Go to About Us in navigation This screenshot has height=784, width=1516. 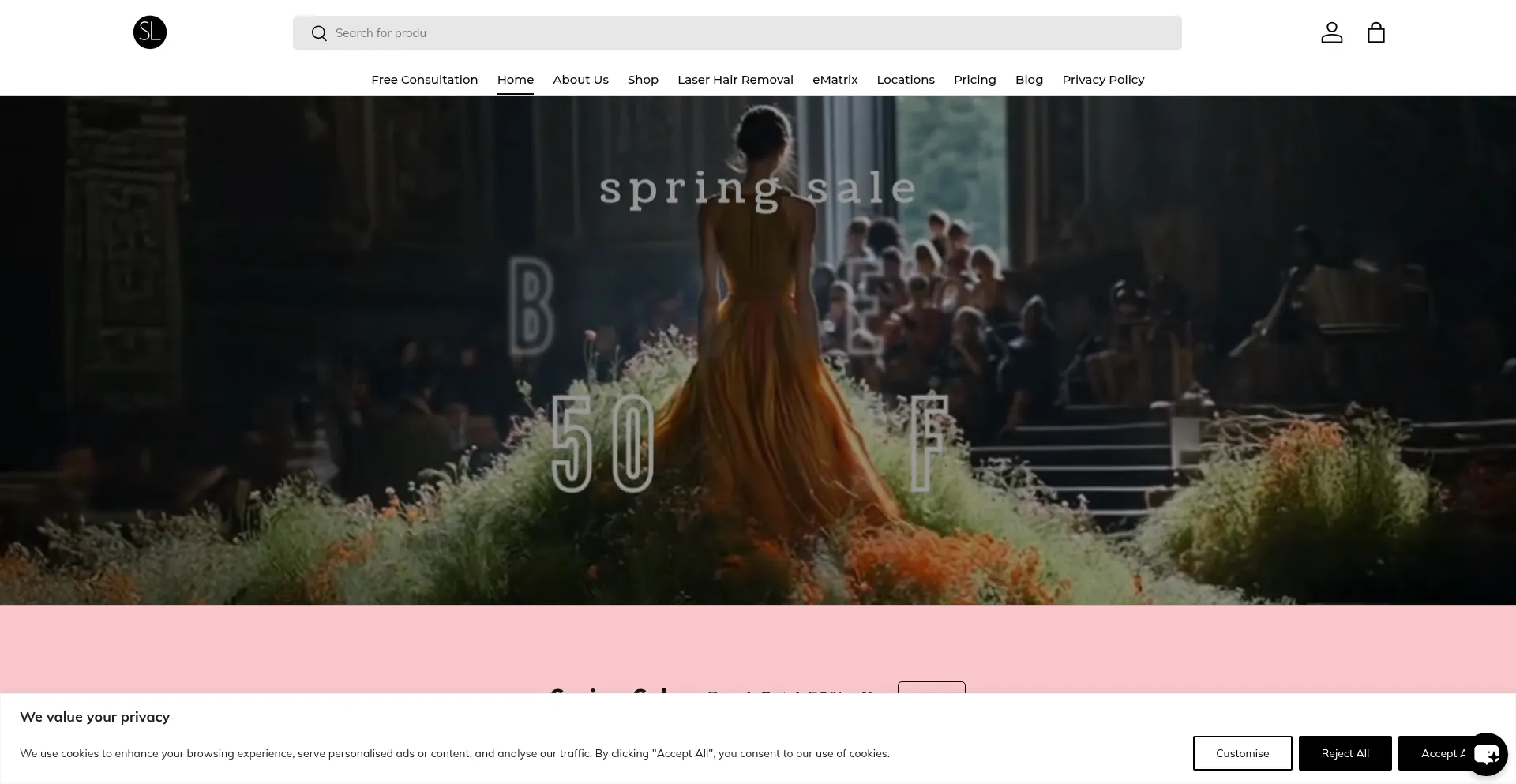[580, 80]
